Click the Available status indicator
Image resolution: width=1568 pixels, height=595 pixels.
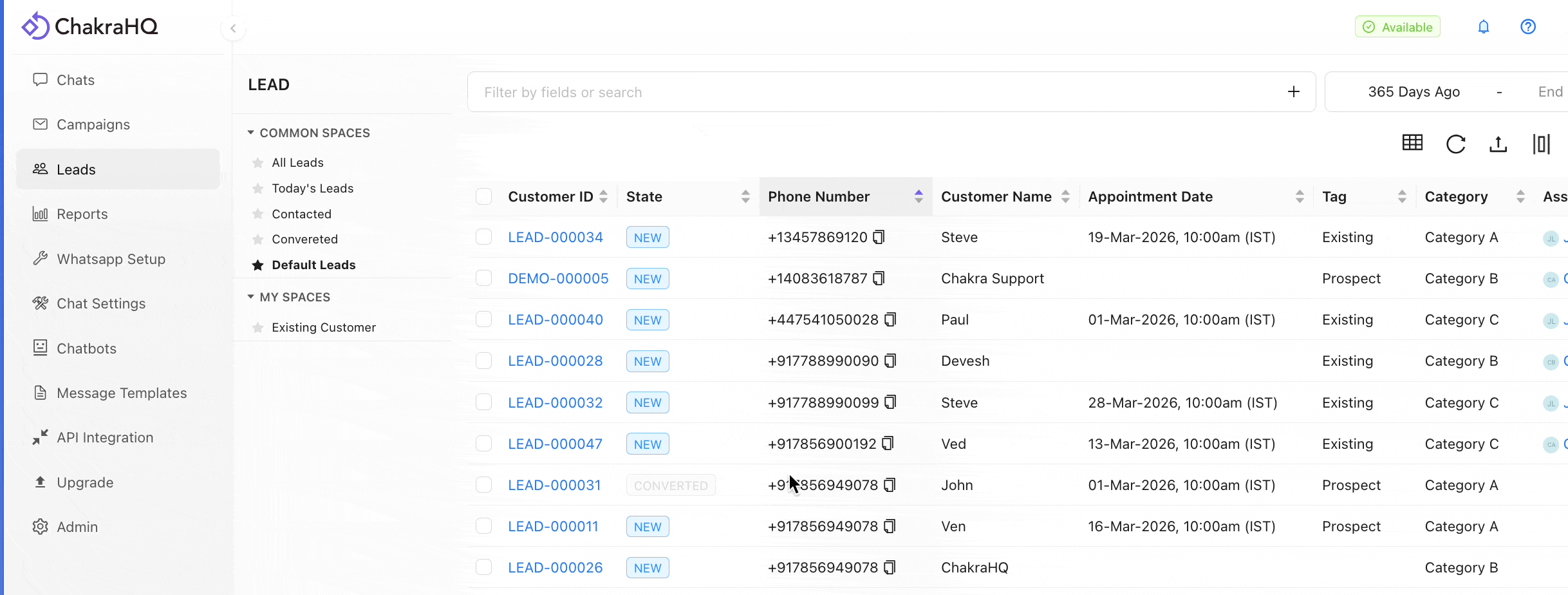(1397, 26)
